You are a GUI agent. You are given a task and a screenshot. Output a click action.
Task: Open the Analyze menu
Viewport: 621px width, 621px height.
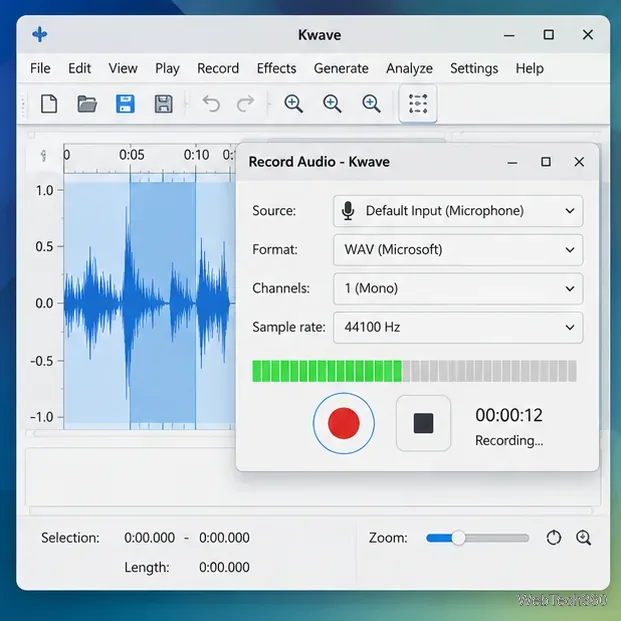click(409, 68)
